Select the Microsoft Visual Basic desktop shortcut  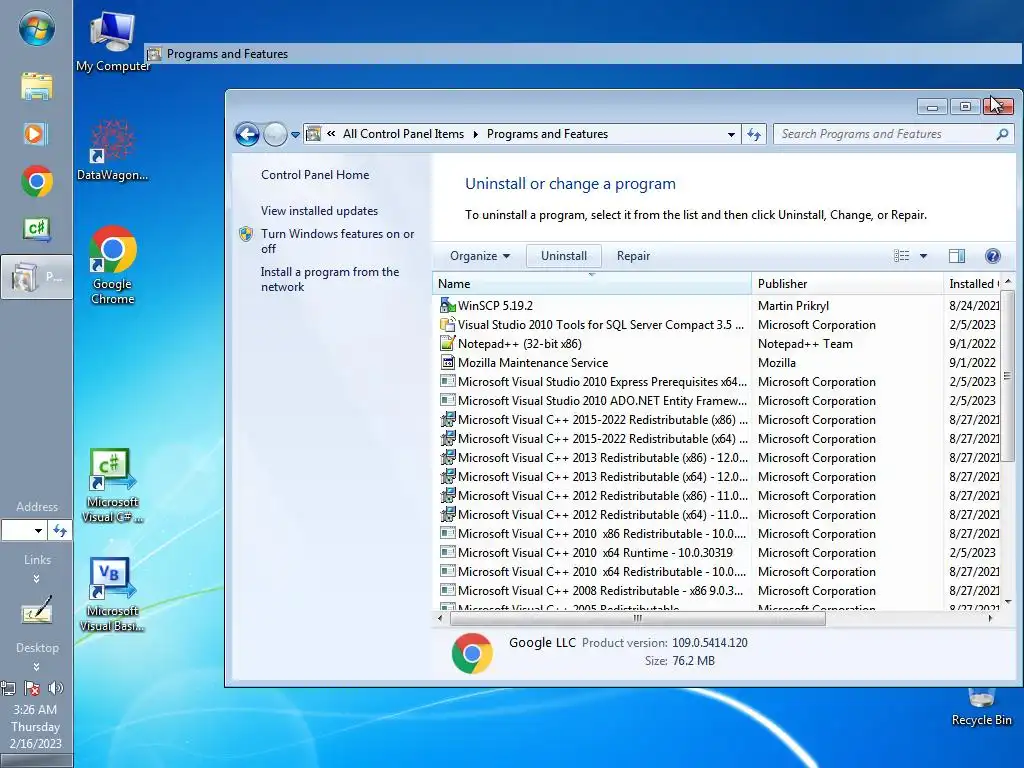click(x=112, y=595)
